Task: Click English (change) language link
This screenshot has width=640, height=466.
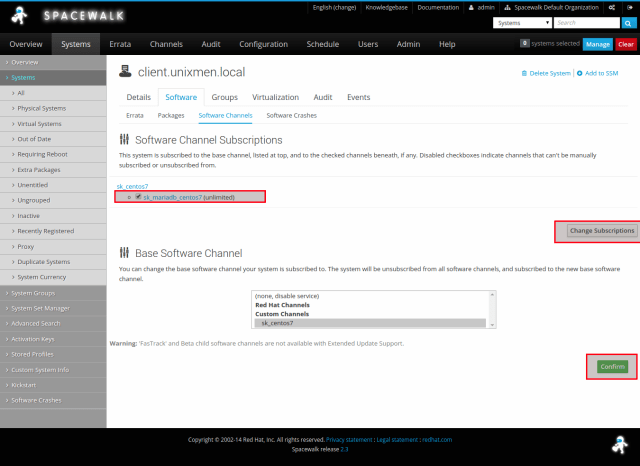Action: pos(334,7)
